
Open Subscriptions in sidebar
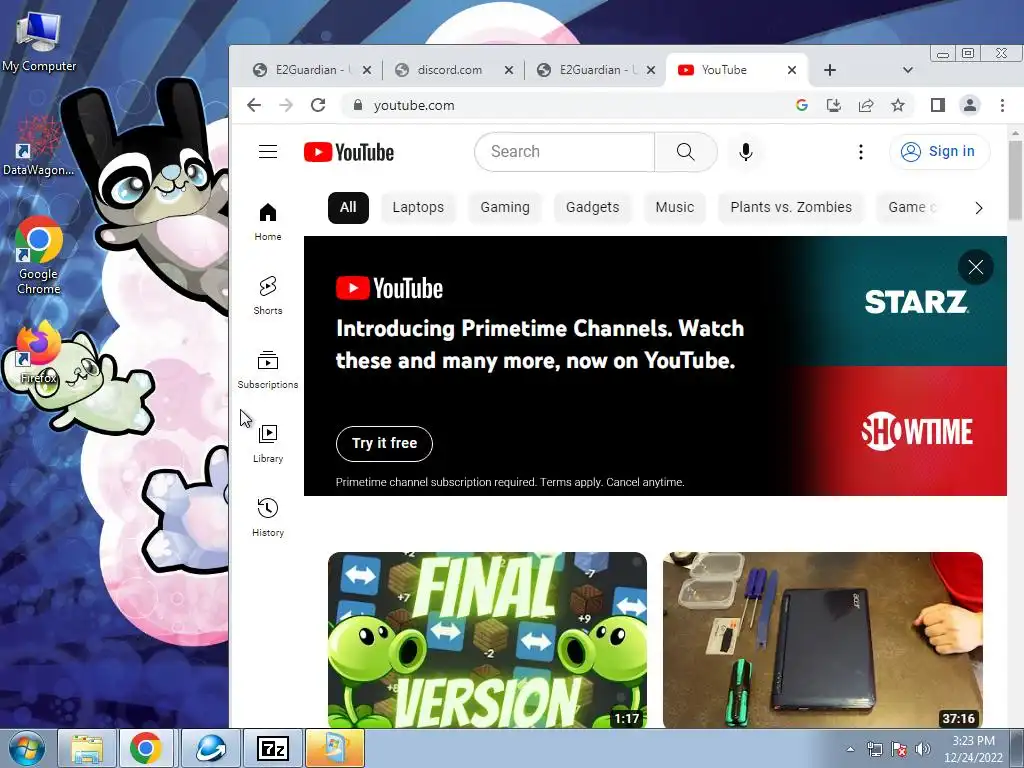(268, 370)
